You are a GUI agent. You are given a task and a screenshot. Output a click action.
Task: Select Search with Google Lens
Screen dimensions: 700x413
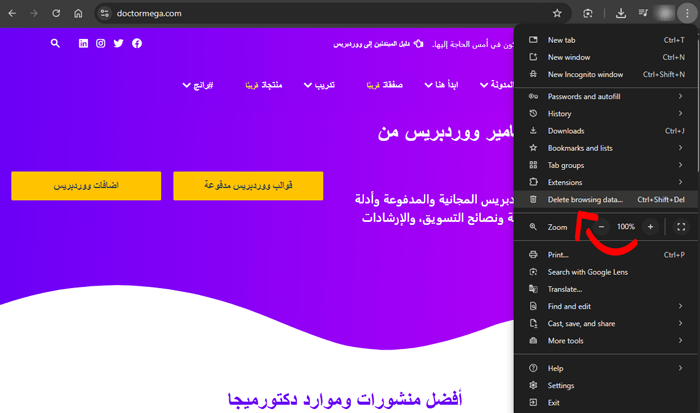(x=605, y=272)
